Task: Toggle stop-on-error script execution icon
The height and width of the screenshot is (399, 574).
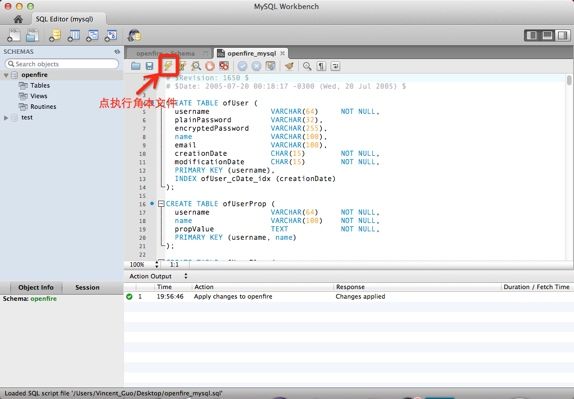Action: [x=224, y=66]
